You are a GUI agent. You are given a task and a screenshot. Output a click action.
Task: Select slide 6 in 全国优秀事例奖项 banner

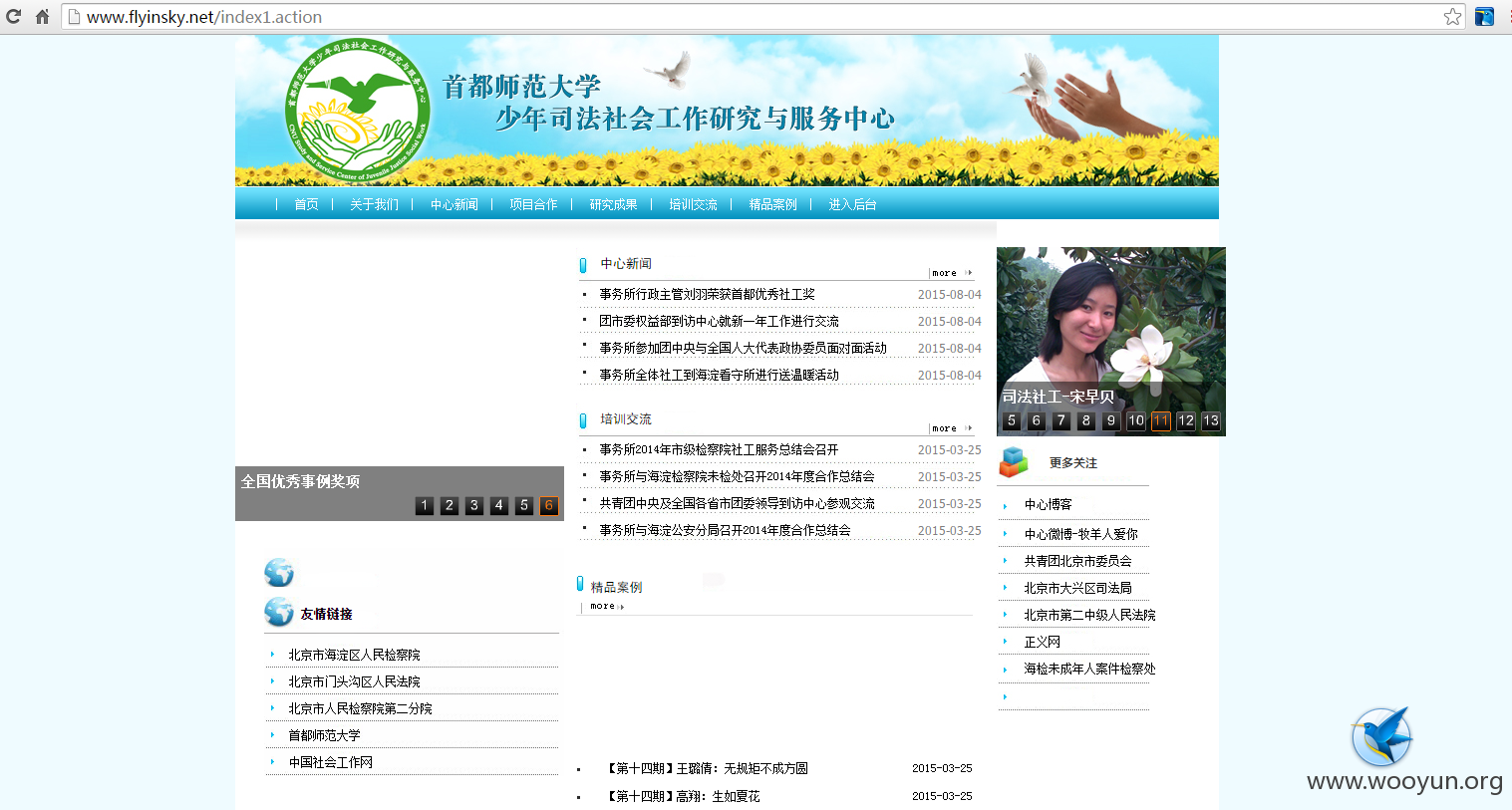coord(549,505)
